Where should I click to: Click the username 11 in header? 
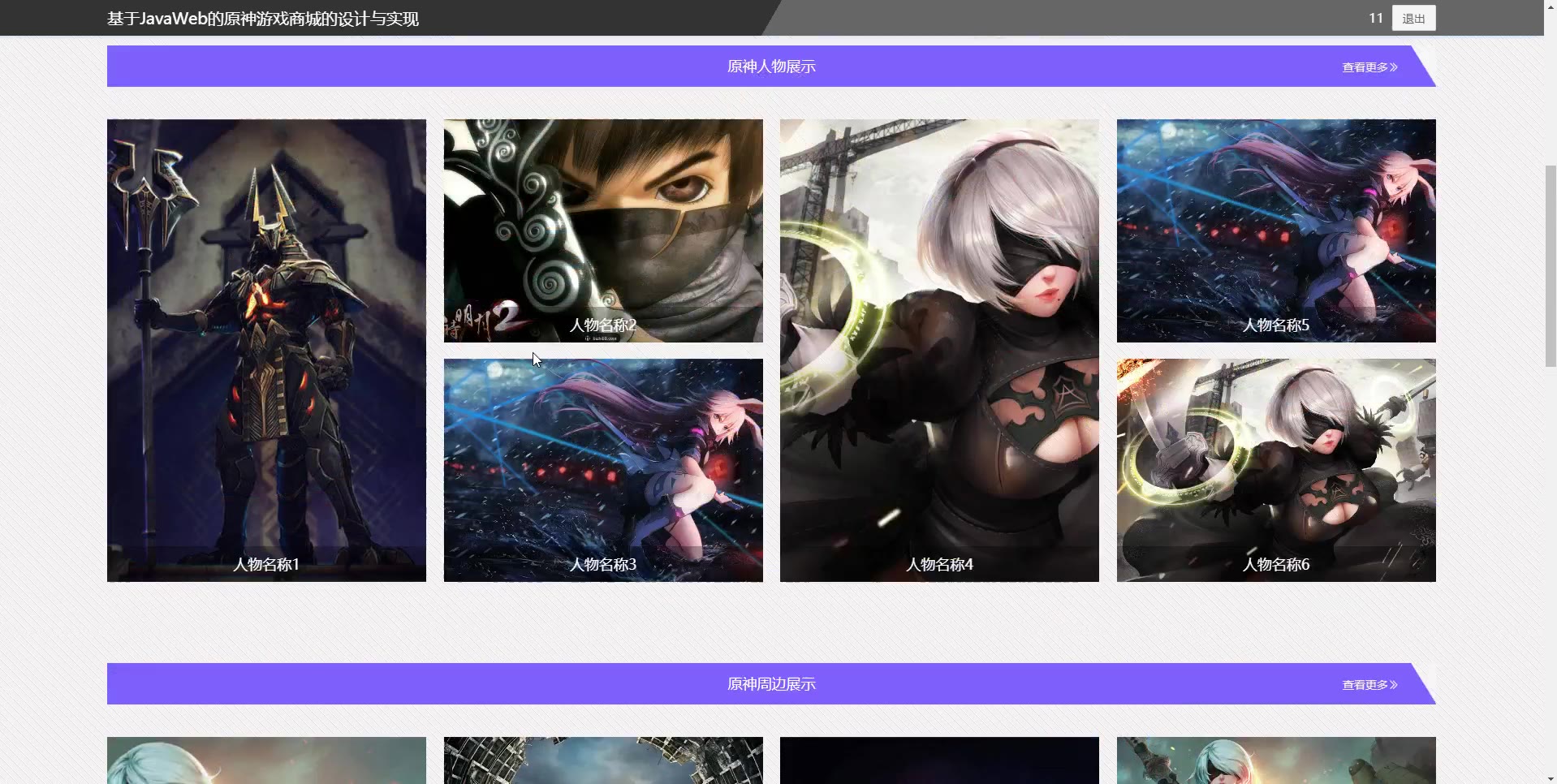coord(1375,18)
